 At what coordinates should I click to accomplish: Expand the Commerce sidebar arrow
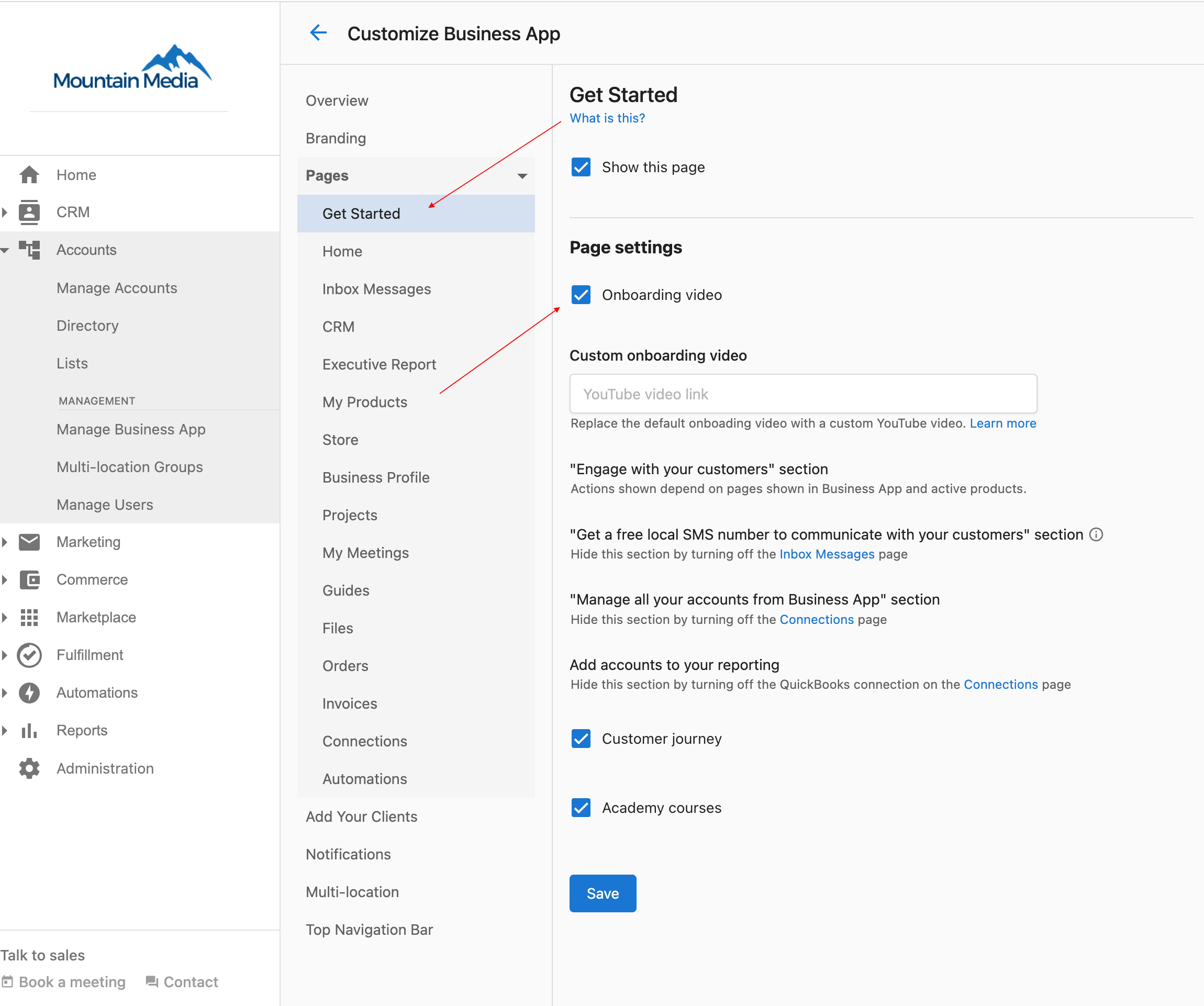(5, 579)
